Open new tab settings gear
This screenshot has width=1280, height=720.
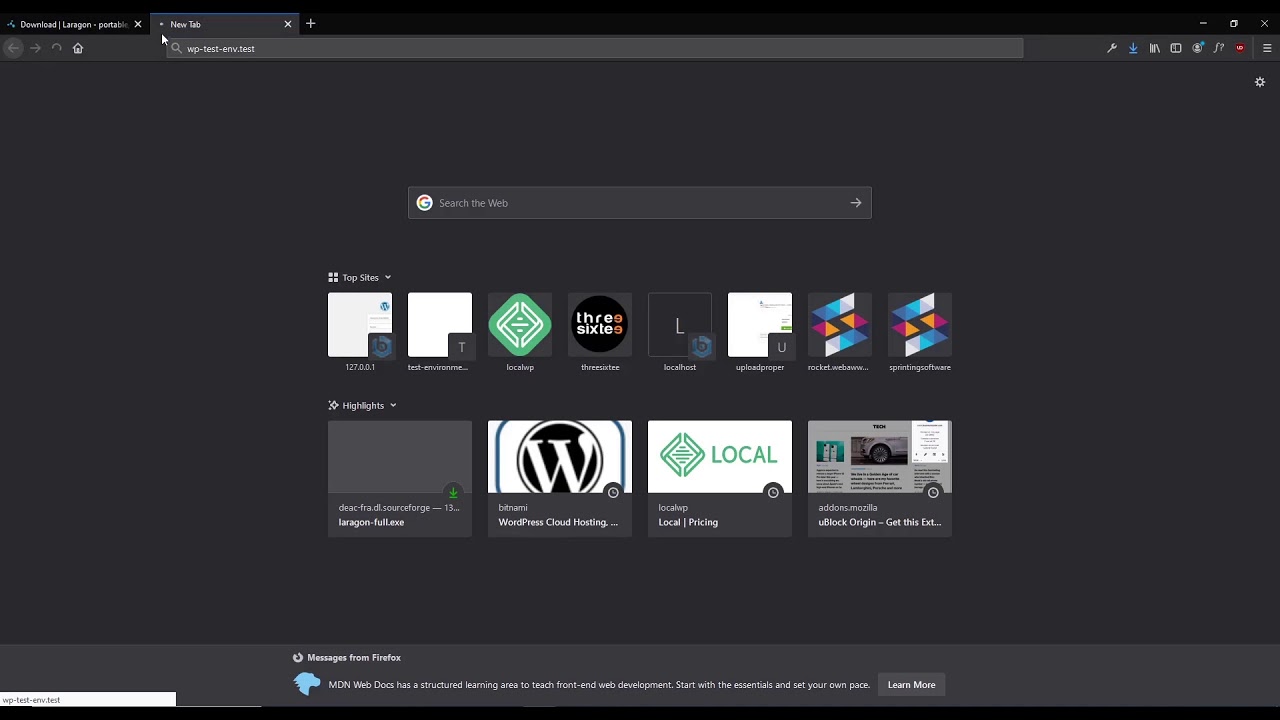[1260, 82]
